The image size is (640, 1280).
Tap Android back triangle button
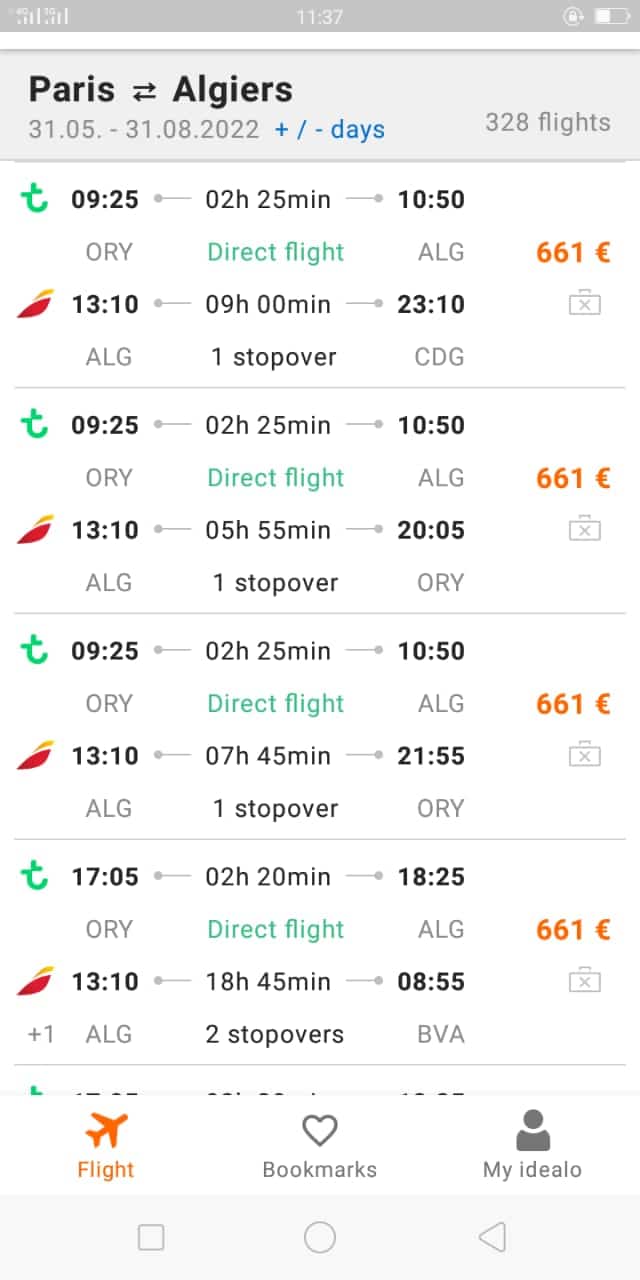point(492,1237)
